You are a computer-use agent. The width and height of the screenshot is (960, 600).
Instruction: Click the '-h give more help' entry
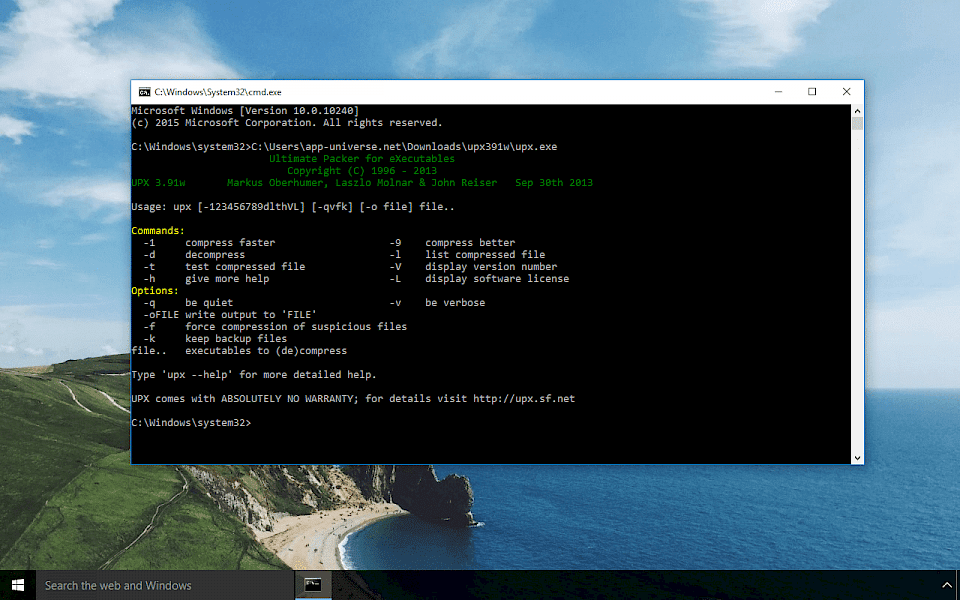coord(206,279)
